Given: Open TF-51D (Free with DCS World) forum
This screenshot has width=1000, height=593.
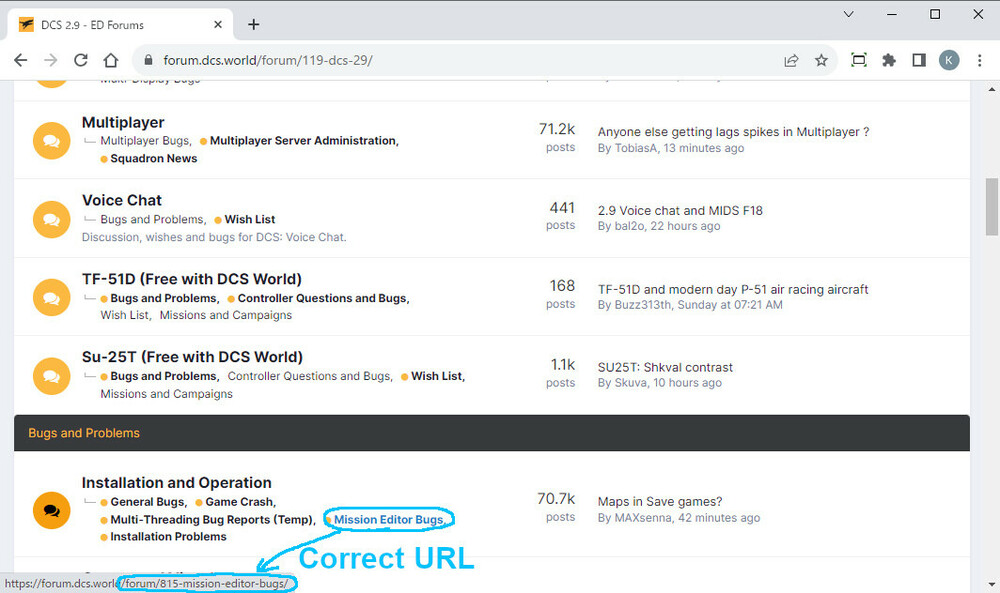Looking at the screenshot, I should coord(191,279).
